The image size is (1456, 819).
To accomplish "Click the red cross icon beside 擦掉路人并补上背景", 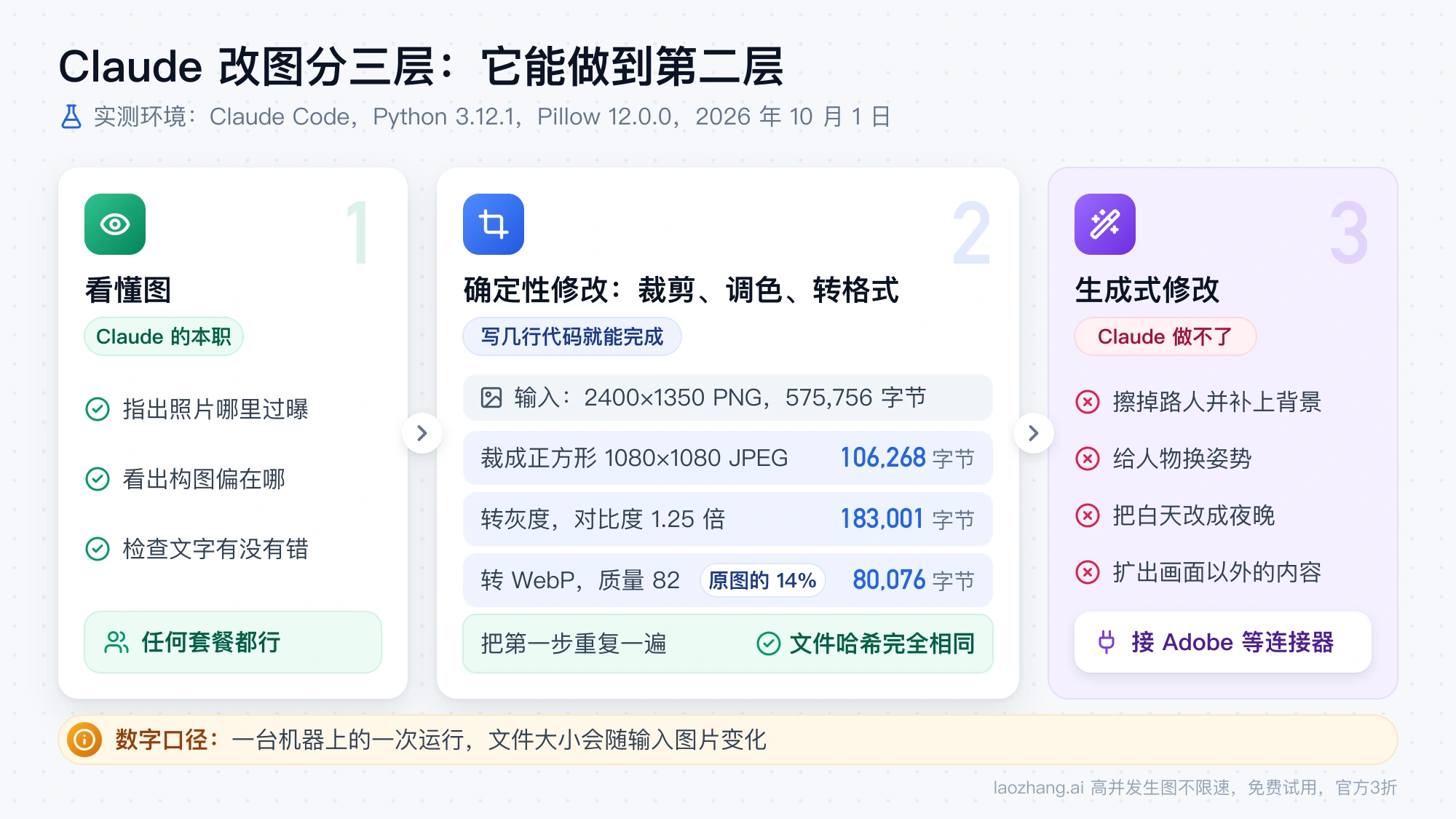I will pos(1088,402).
